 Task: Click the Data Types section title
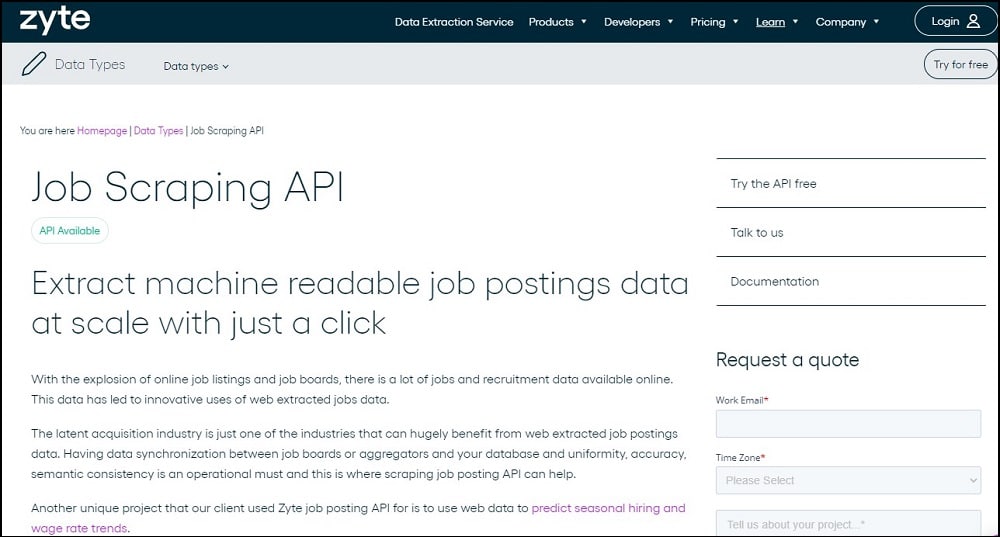pos(90,64)
